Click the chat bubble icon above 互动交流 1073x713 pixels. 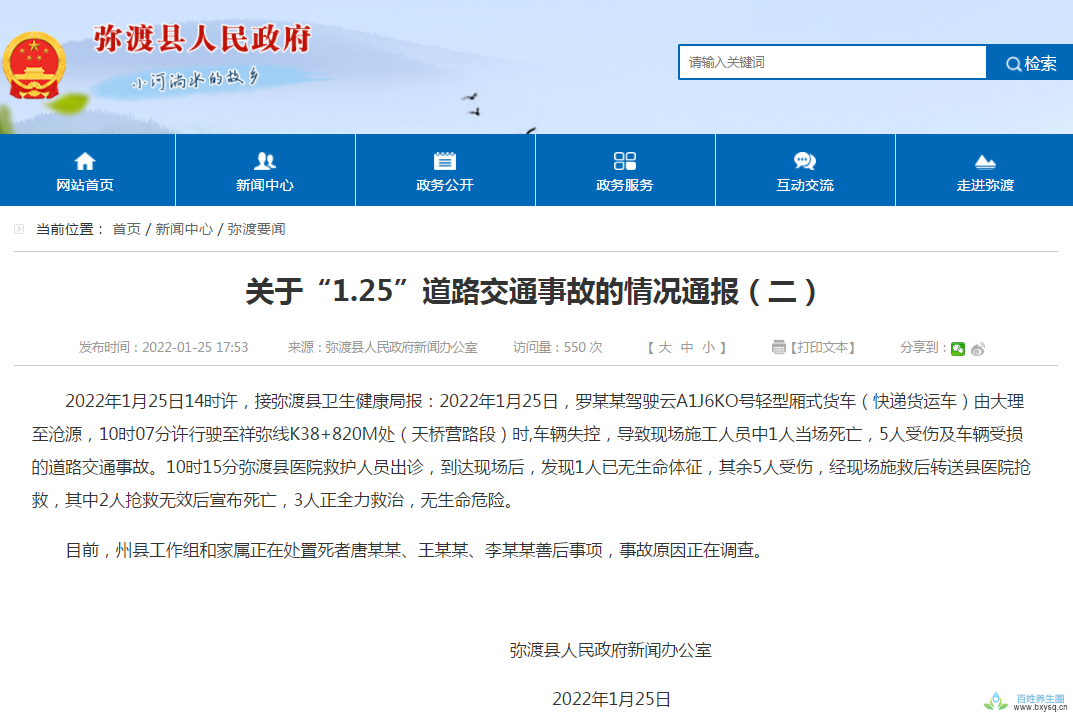point(805,161)
